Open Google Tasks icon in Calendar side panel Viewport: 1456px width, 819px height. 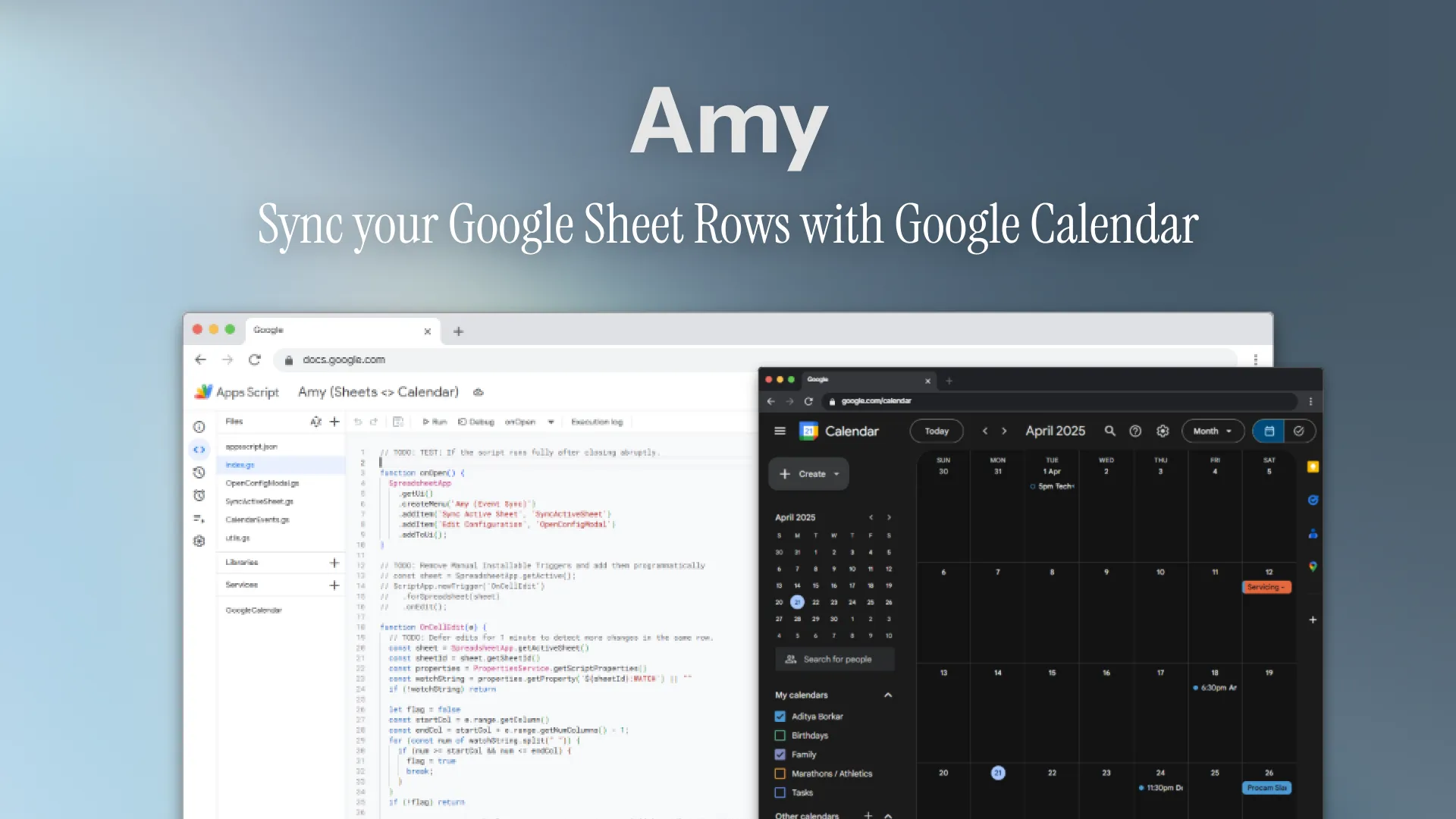(1313, 500)
